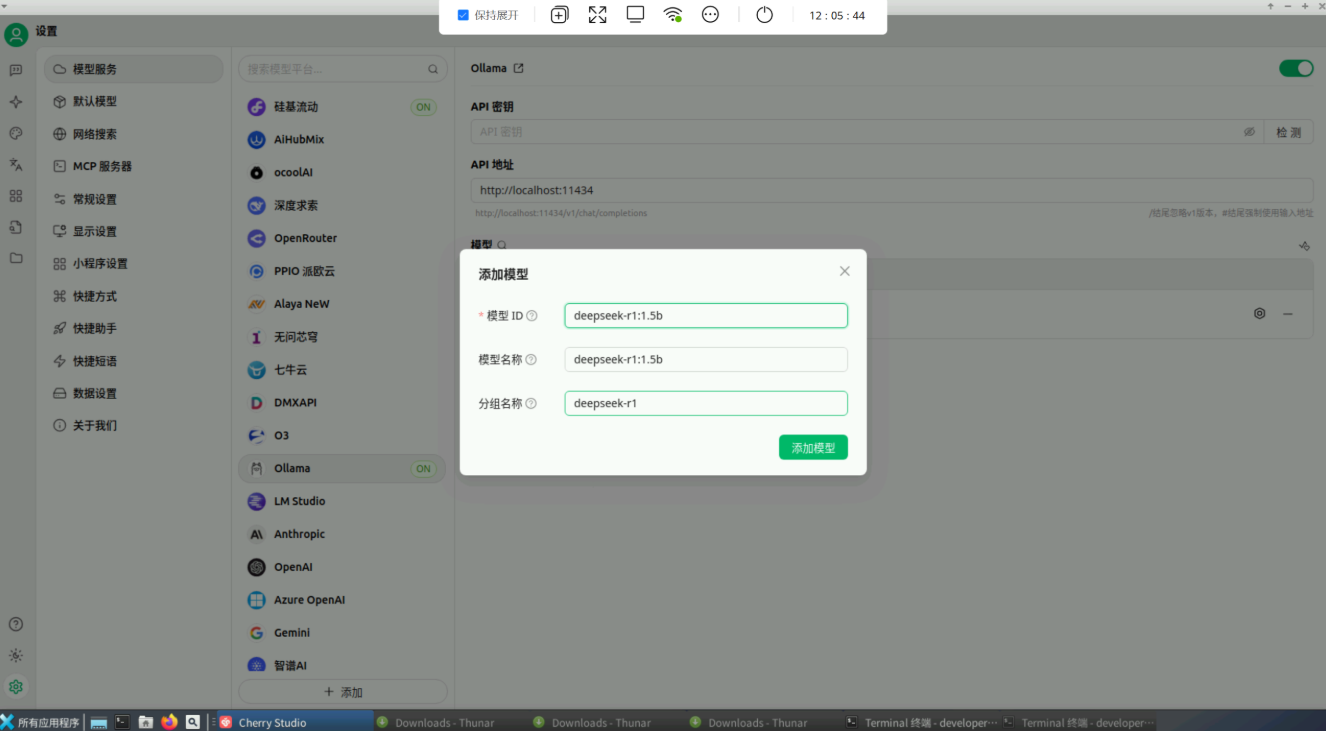Click the search magnifier in platform search box
This screenshot has height=731, width=1326.
point(433,70)
